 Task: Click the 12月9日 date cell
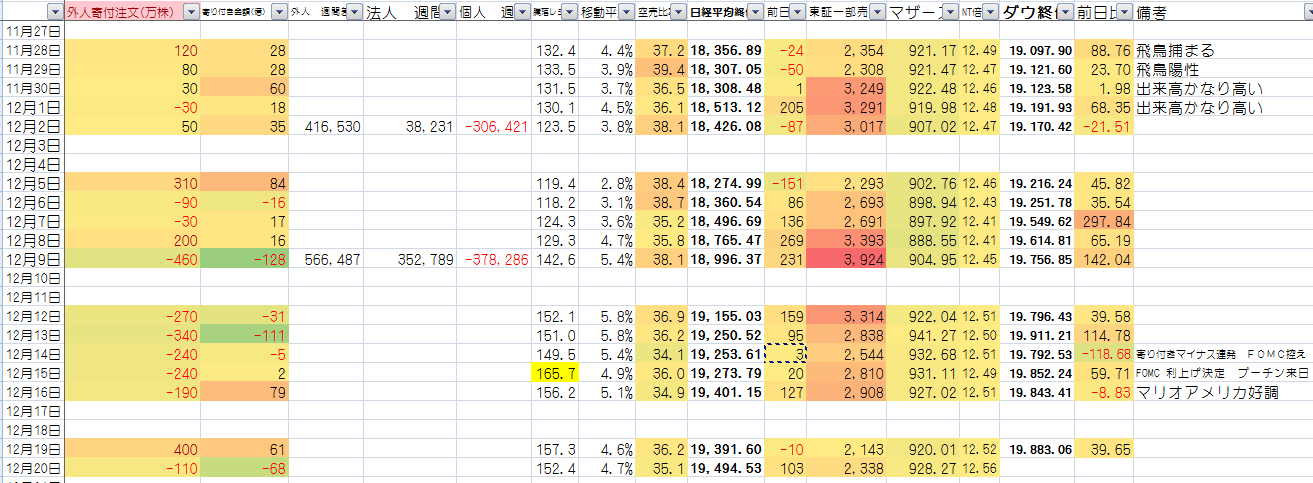pyautogui.click(x=32, y=259)
